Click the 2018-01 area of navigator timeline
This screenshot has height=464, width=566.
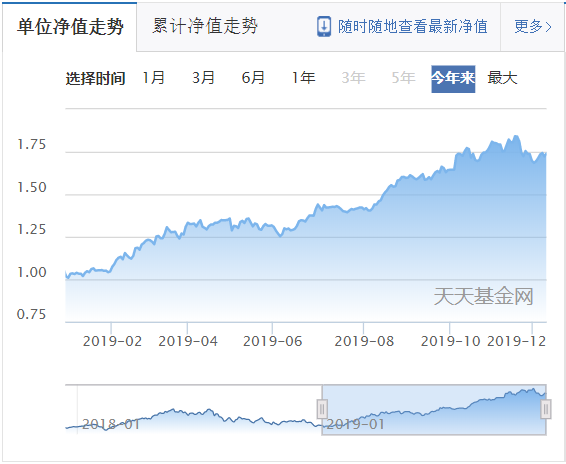coord(111,424)
